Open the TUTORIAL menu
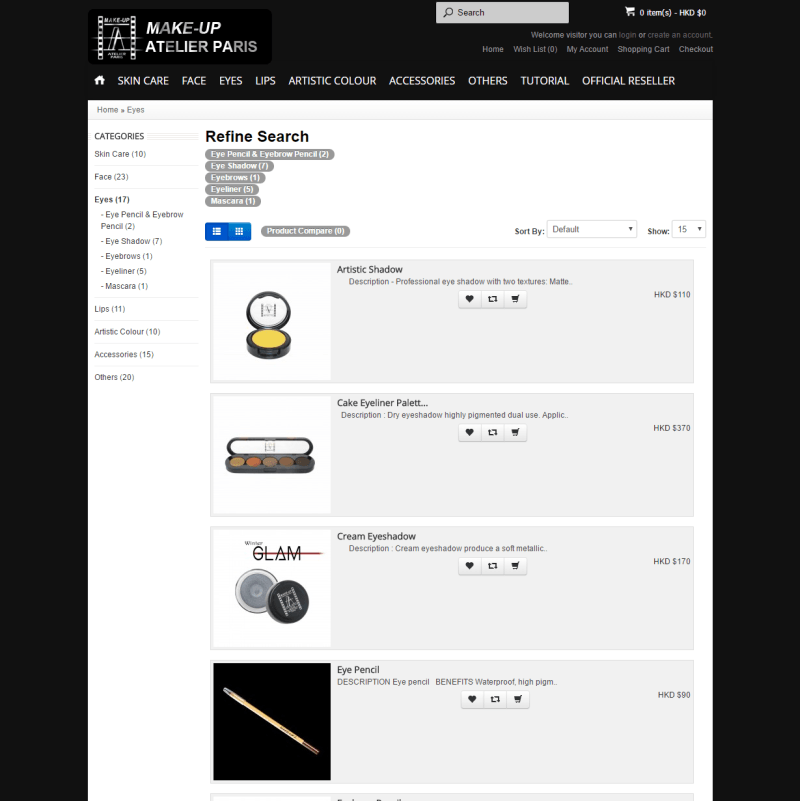 coord(545,81)
